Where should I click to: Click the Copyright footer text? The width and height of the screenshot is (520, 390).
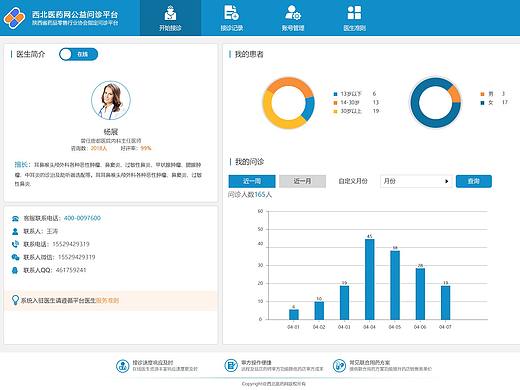pyautogui.click(x=274, y=384)
